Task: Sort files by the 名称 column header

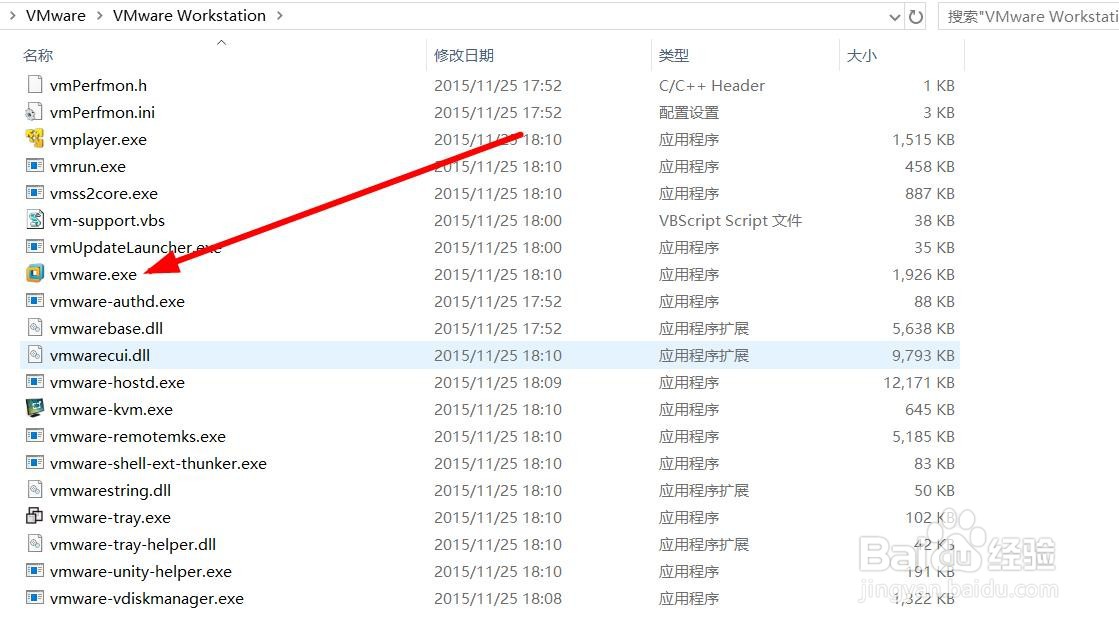Action: coord(38,56)
